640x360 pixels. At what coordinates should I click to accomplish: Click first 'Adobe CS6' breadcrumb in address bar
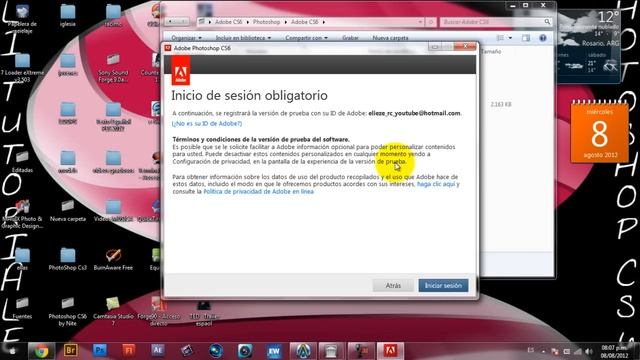[228, 22]
